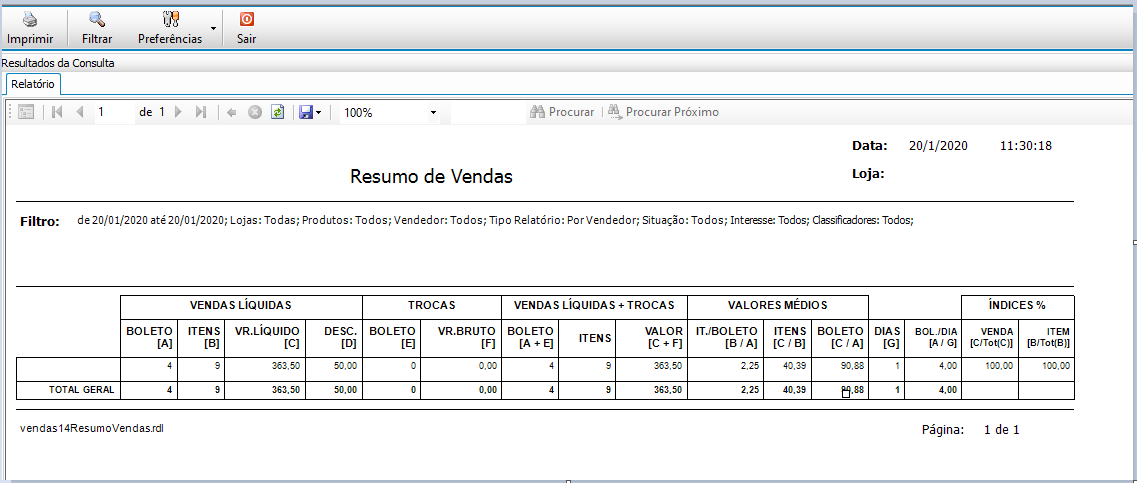Click the export save disk icon
1137x483 pixels.
point(306,112)
